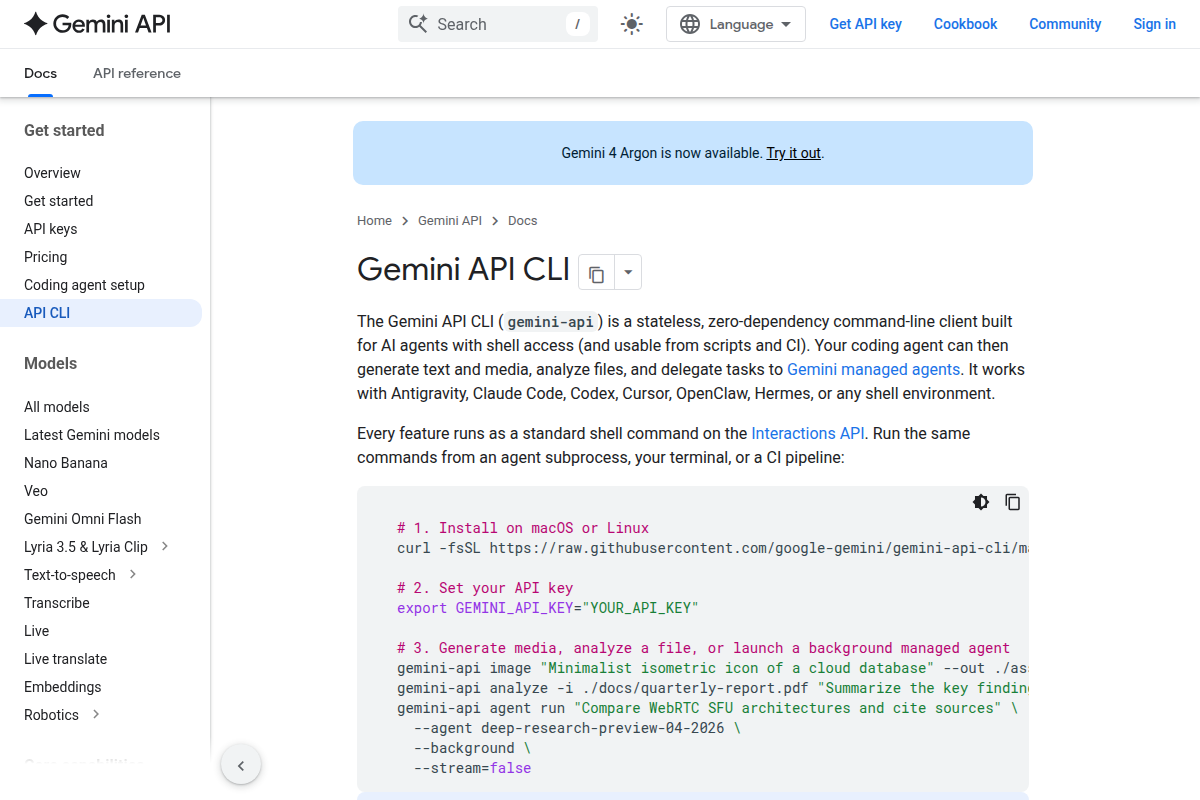
Task: Open Overview in sidebar
Action: [52, 173]
